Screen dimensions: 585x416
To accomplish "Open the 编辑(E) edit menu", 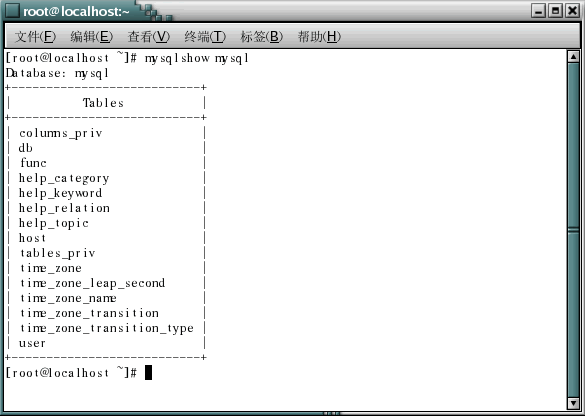I will pyautogui.click(x=91, y=37).
